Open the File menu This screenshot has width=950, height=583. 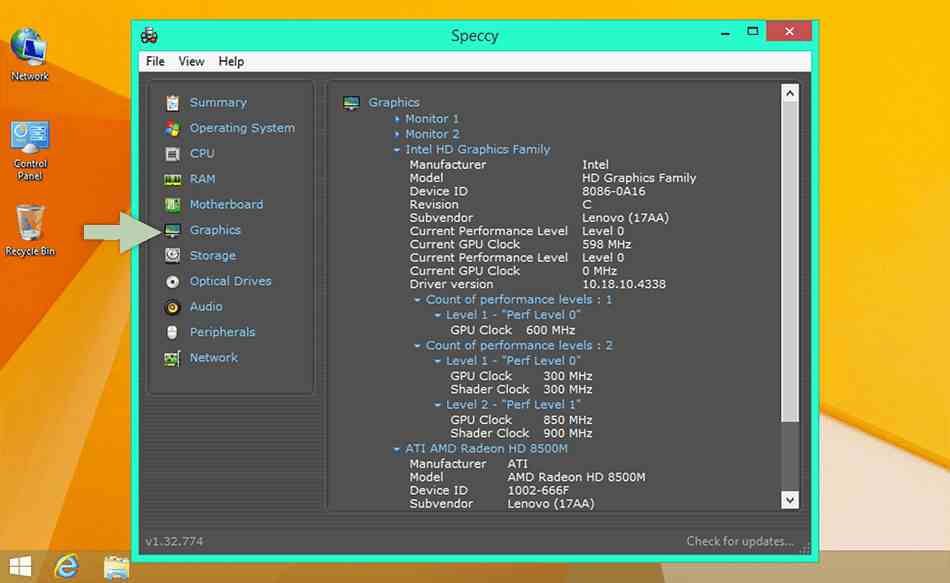155,61
